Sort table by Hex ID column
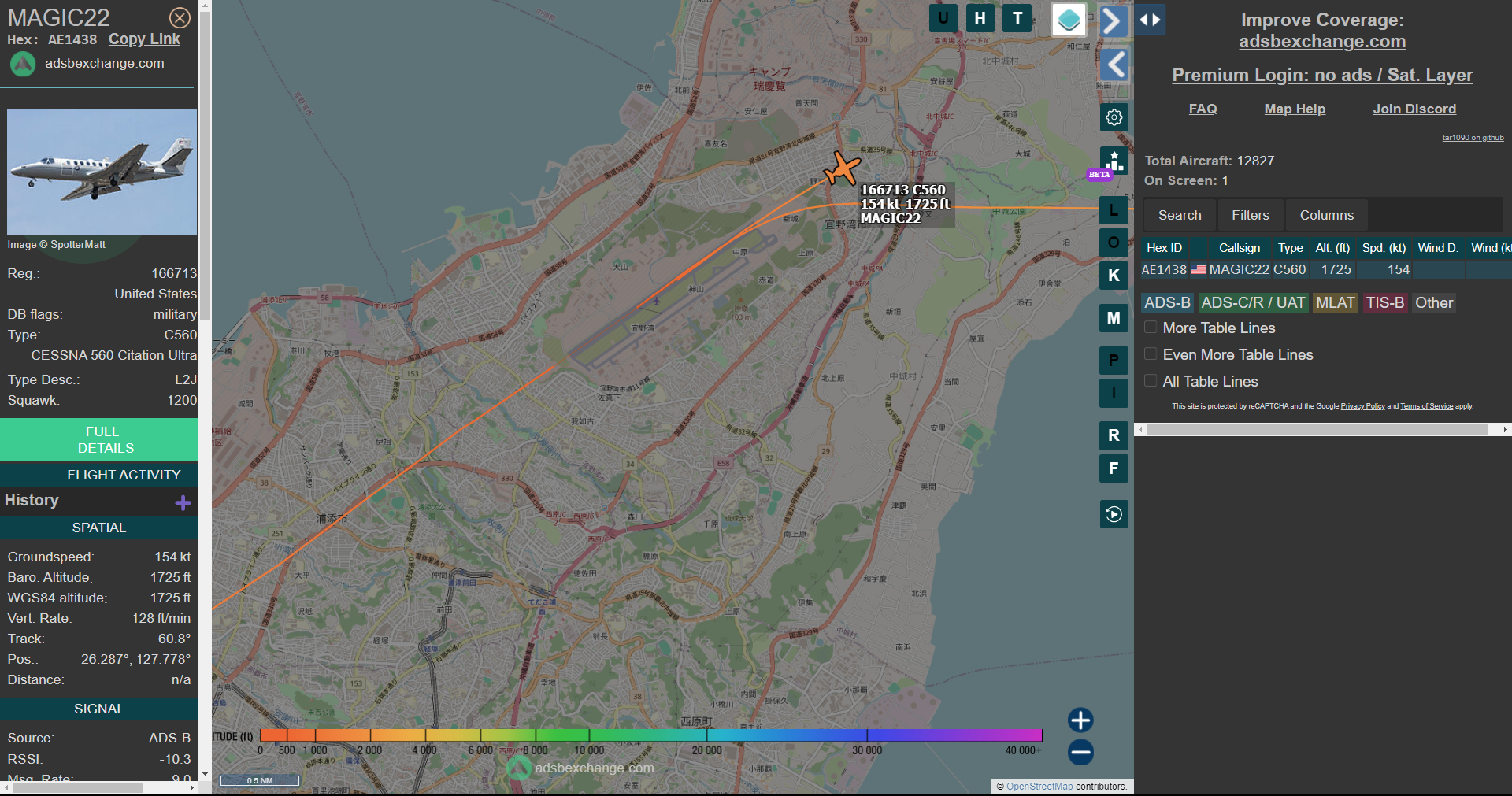This screenshot has height=796, width=1512. pos(1164,248)
